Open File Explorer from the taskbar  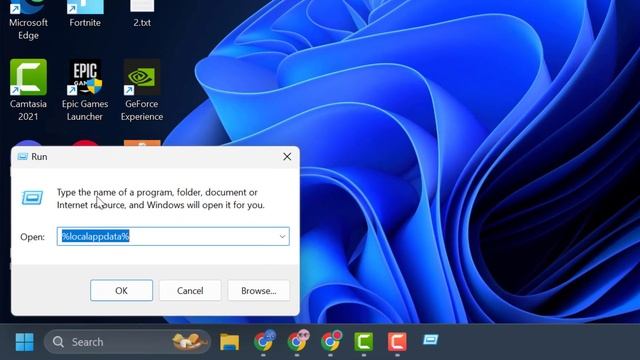tap(229, 342)
